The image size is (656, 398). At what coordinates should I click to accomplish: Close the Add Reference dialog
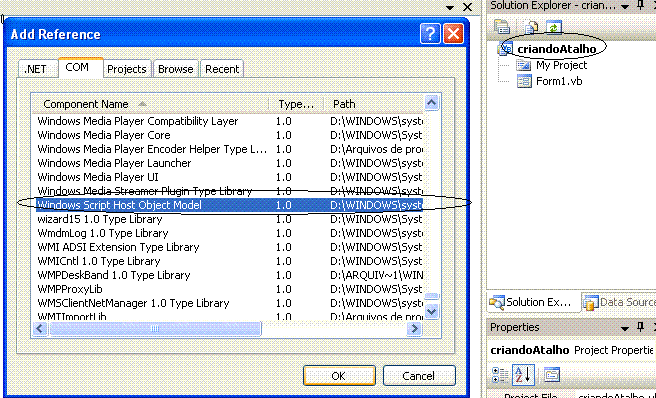pos(454,34)
